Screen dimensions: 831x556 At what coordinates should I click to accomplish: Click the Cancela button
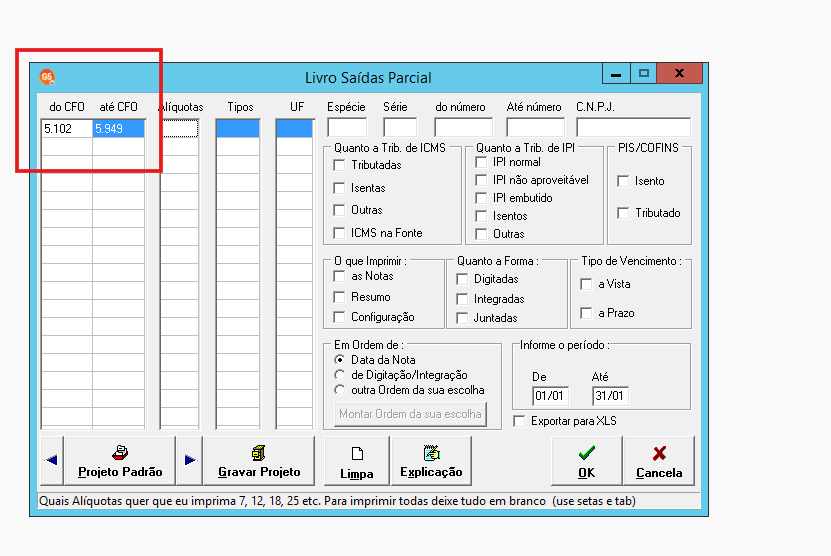(x=659, y=460)
